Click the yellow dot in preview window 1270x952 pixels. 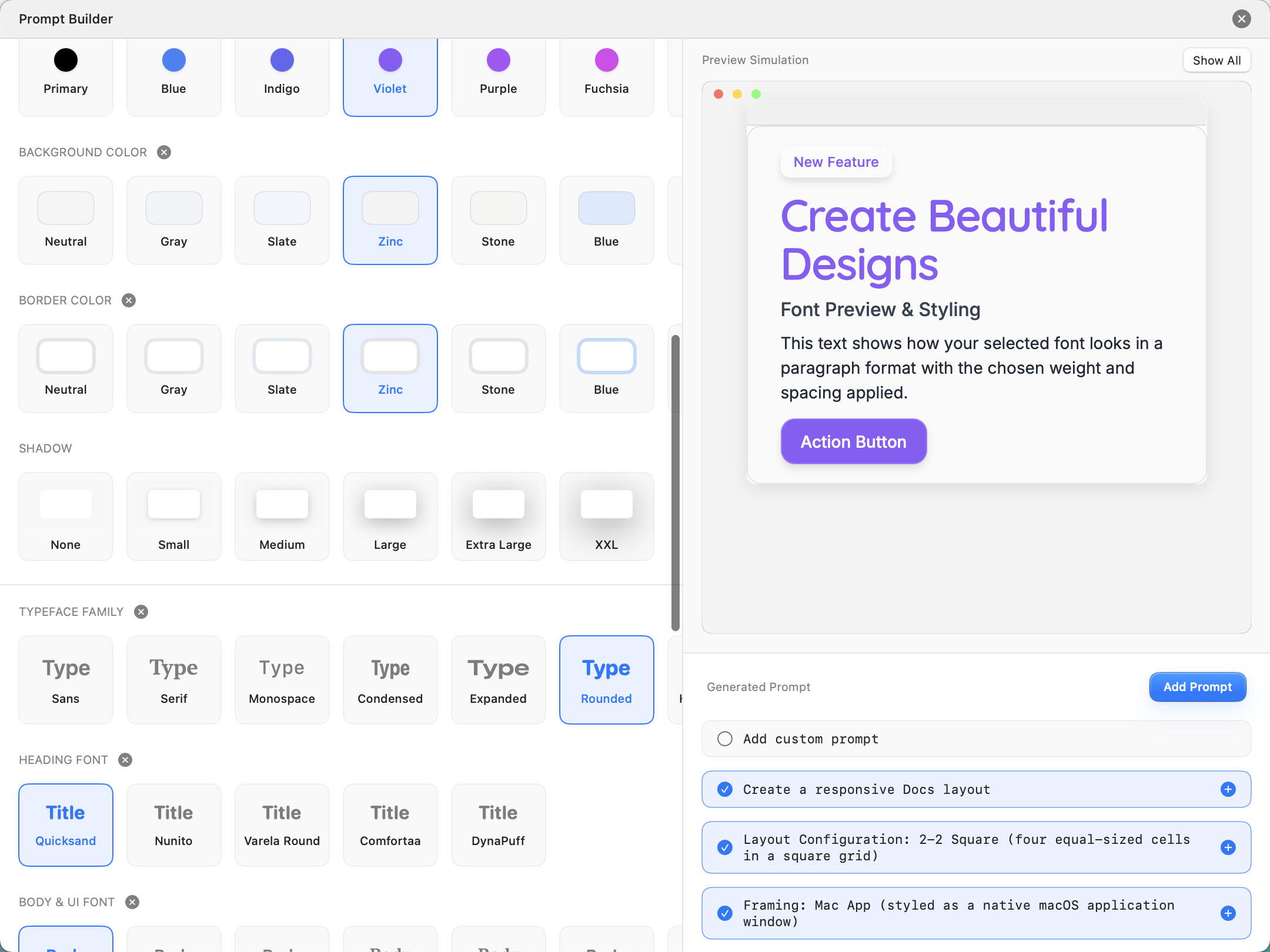coord(737,94)
